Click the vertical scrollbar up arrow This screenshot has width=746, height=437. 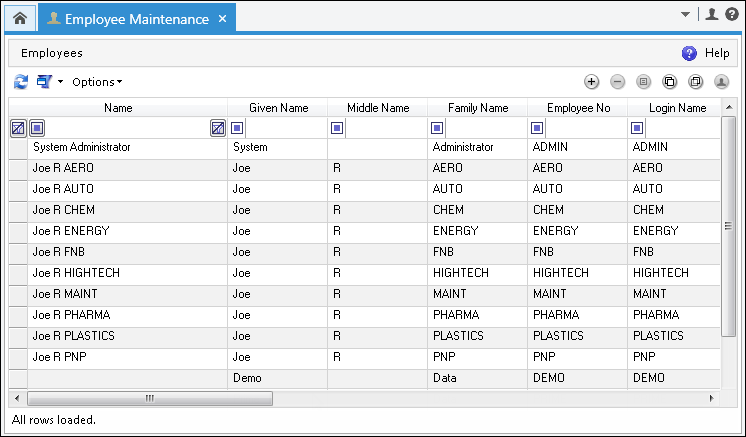point(729,107)
